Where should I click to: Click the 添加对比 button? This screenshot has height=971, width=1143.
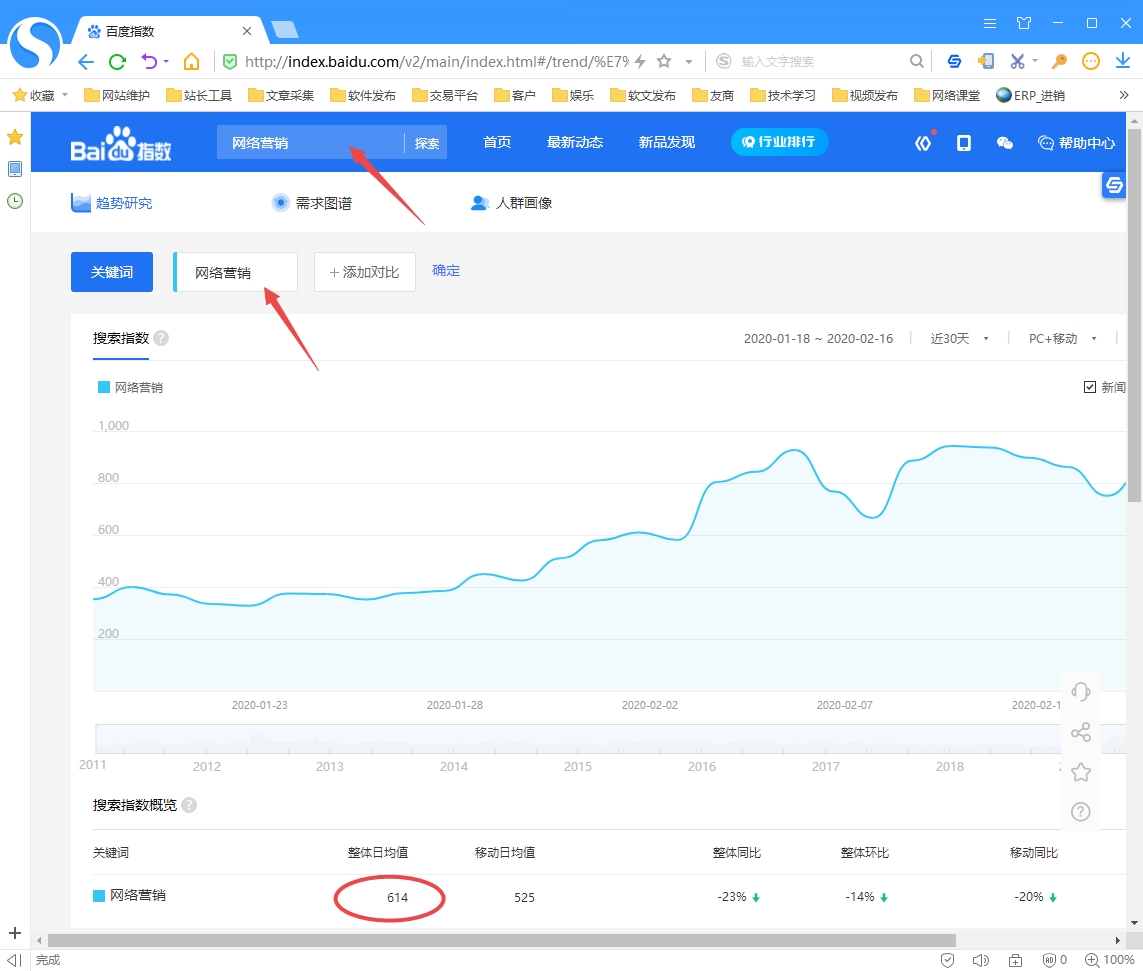coord(364,272)
